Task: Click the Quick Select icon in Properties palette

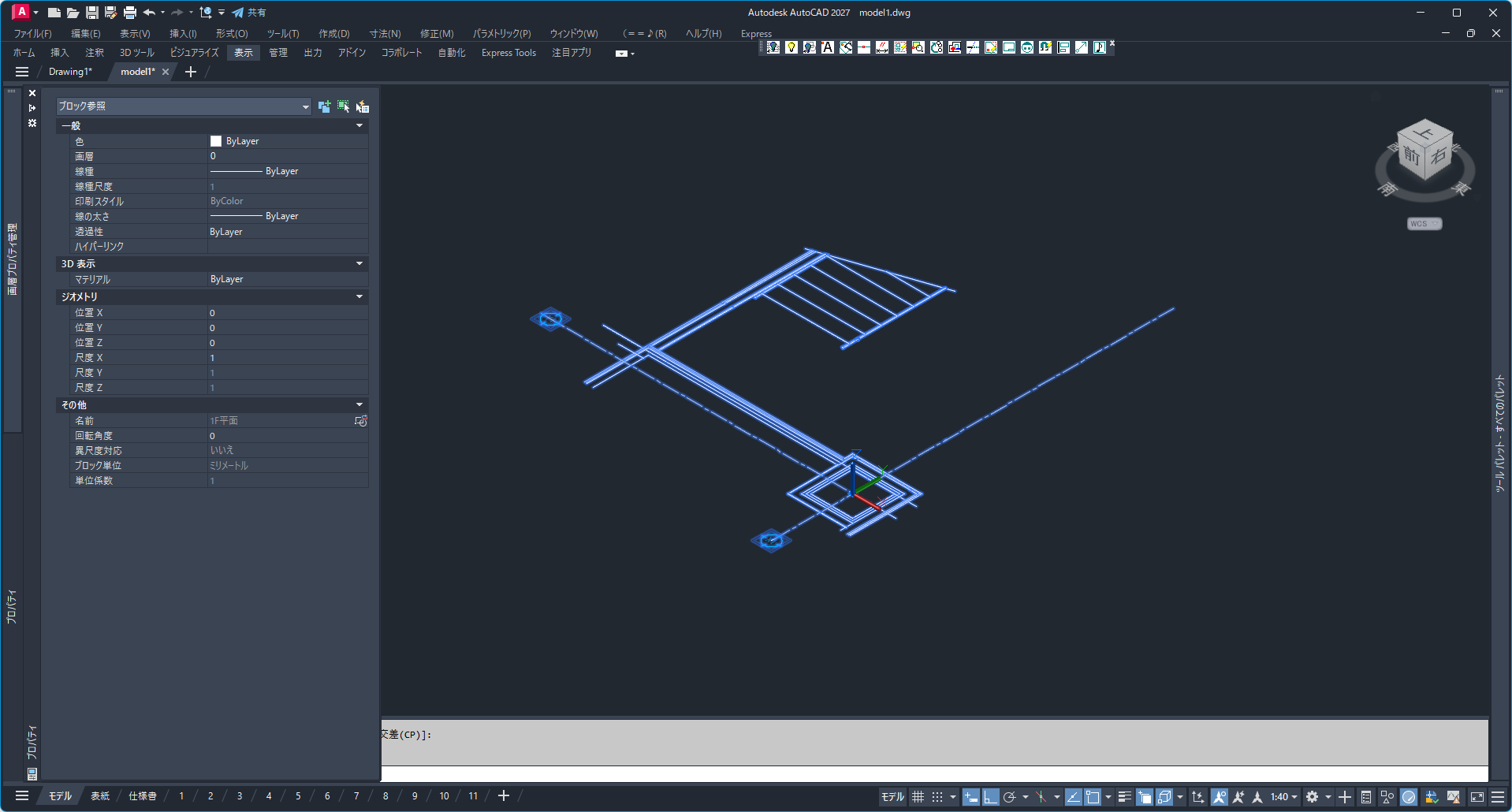Action: (363, 106)
